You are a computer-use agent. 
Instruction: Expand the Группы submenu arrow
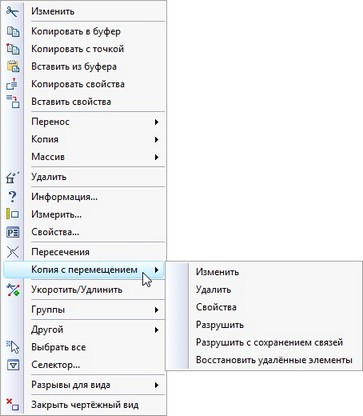coord(156,310)
